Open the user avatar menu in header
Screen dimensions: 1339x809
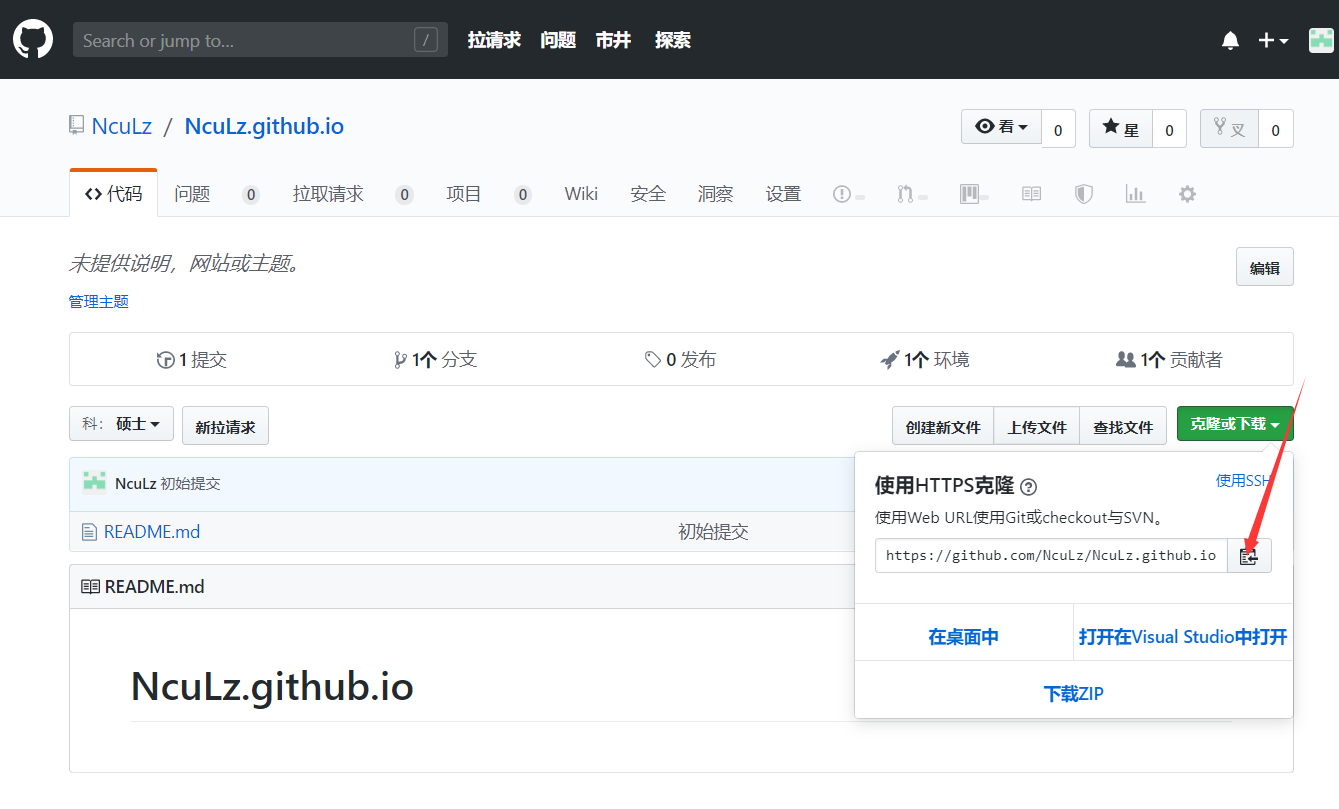(1321, 41)
